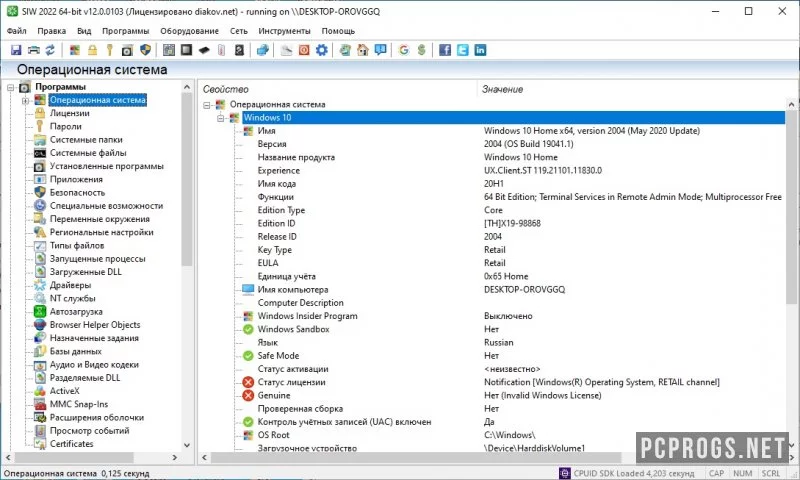Image resolution: width=800 pixels, height=480 pixels.
Task: Click the hard disk toolbar icon
Action: tap(239, 50)
